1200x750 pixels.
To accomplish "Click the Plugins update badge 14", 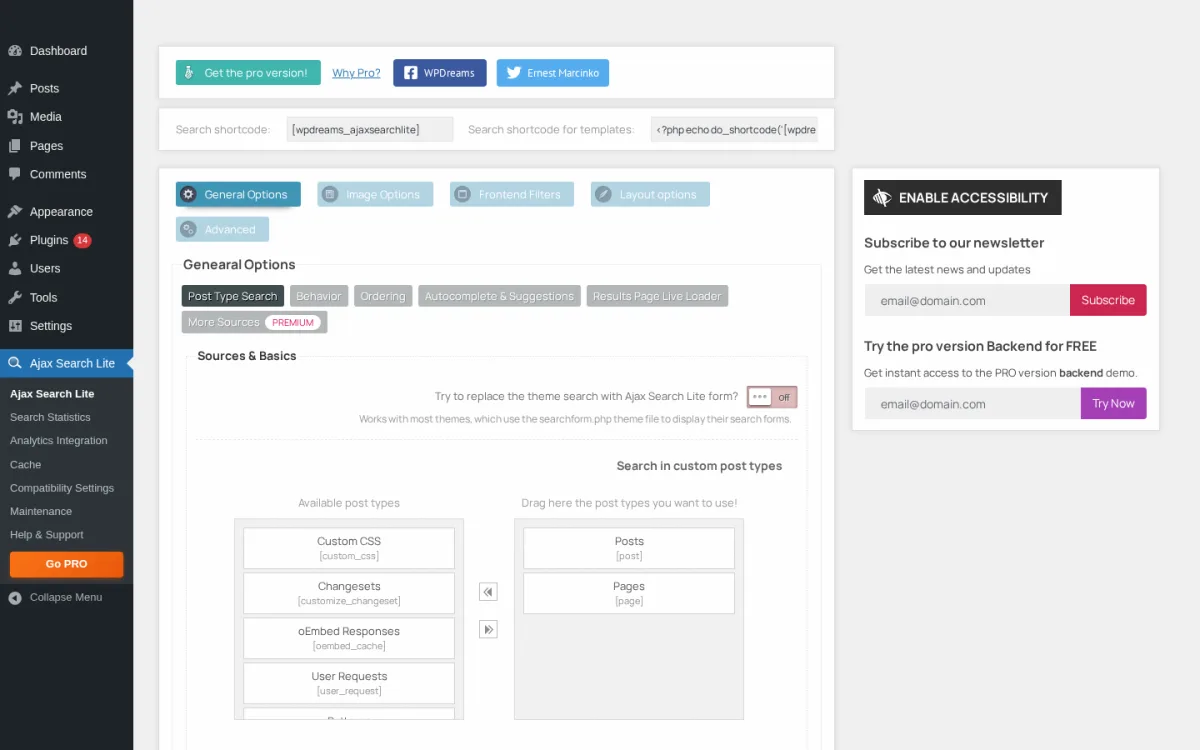I will point(82,240).
